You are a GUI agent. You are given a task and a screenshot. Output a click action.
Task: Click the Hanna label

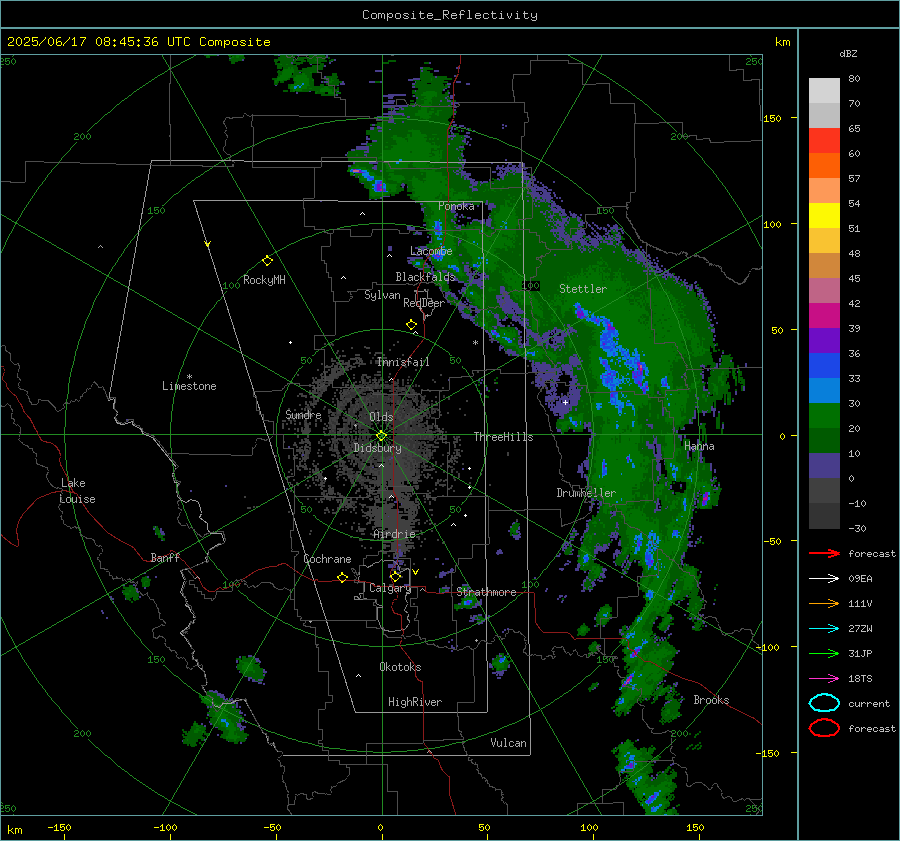coord(699,446)
